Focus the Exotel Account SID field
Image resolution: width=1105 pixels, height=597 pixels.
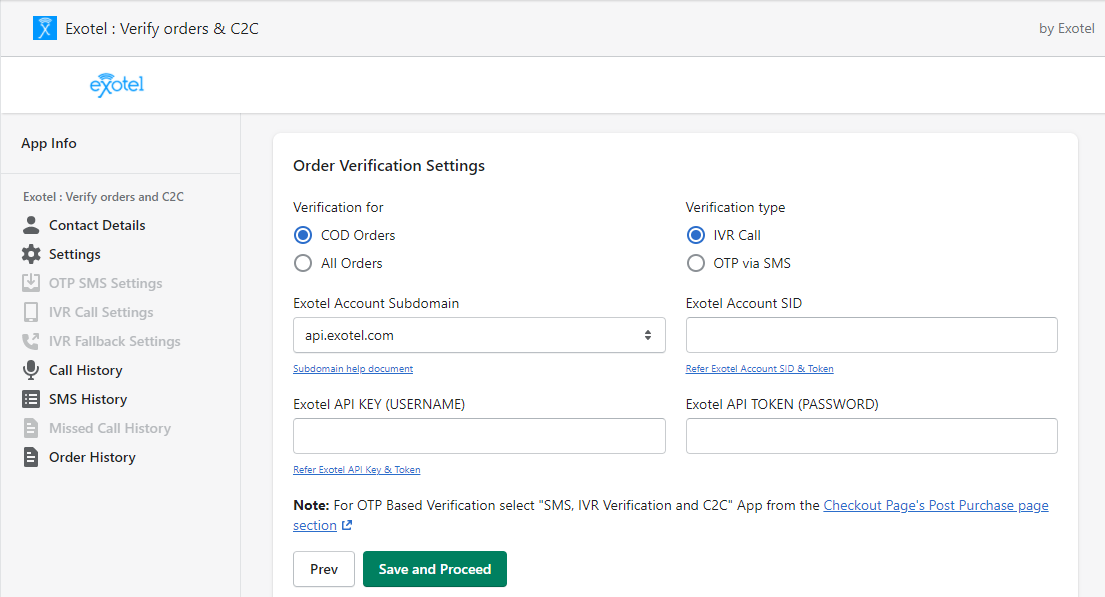[872, 335]
